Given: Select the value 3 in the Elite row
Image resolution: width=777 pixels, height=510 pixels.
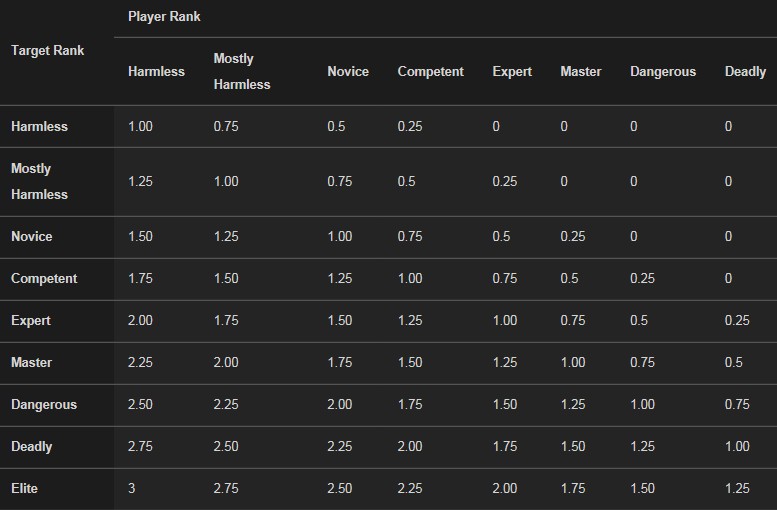Looking at the screenshot, I should point(131,489).
